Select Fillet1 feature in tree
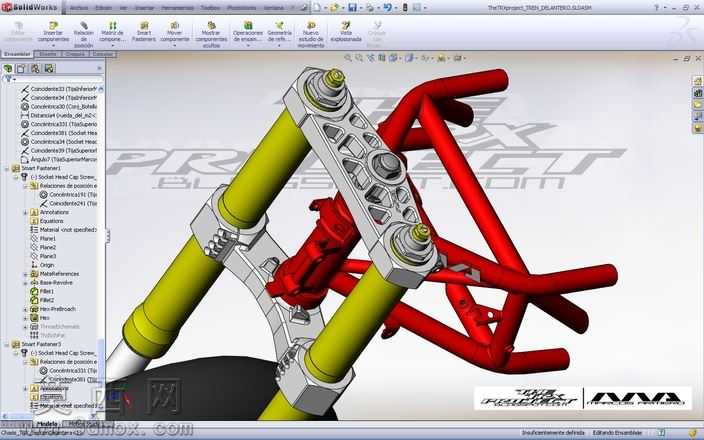Viewport: 704px width, 440px height. coord(42,291)
